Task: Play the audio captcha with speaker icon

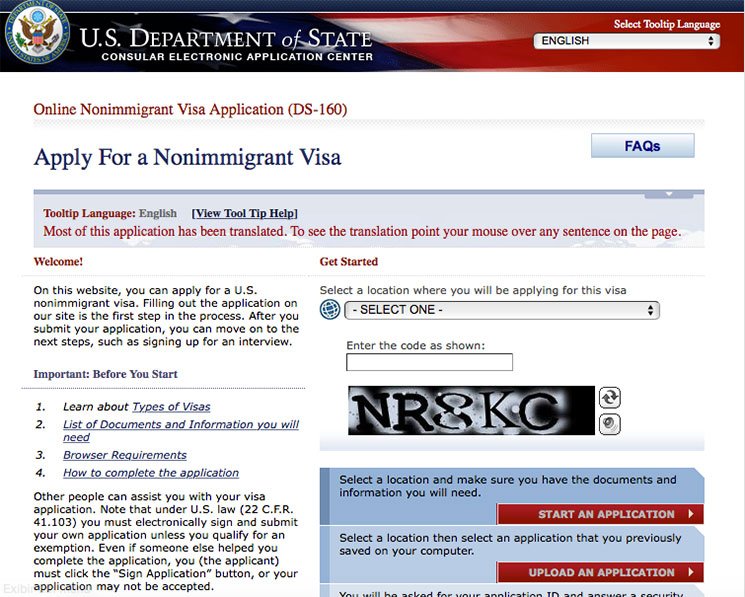Action: [x=609, y=423]
